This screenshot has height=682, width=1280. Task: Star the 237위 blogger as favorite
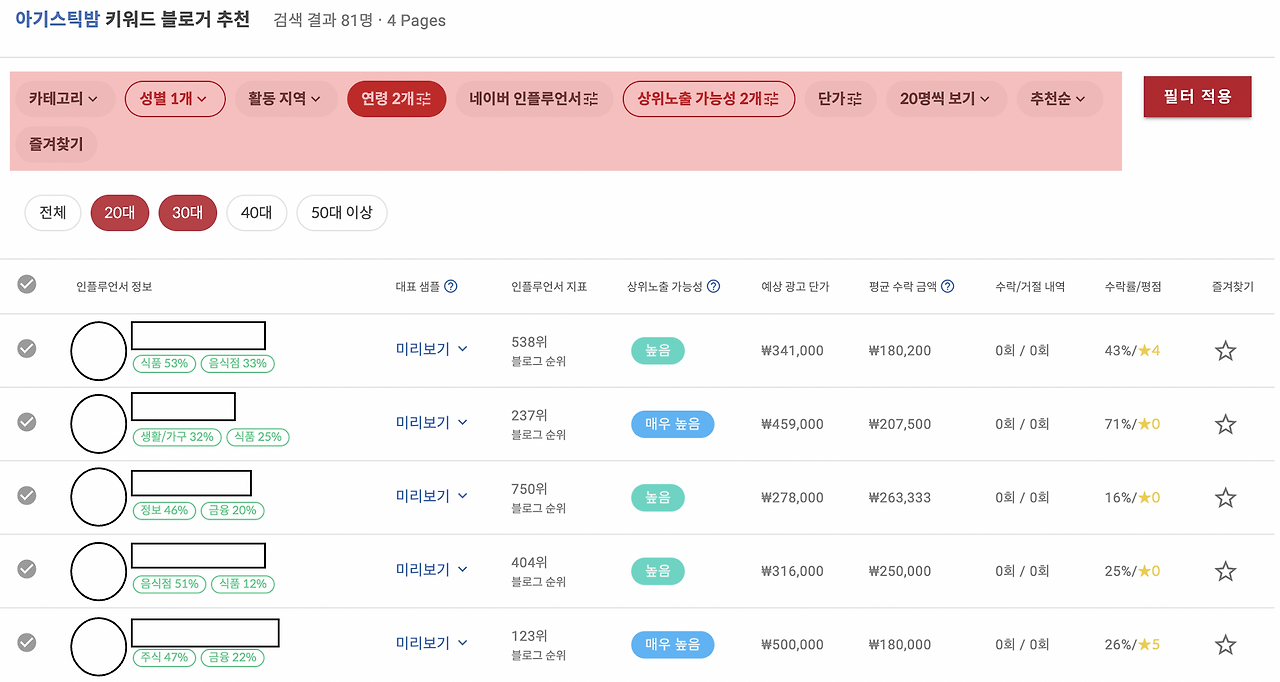[1225, 423]
